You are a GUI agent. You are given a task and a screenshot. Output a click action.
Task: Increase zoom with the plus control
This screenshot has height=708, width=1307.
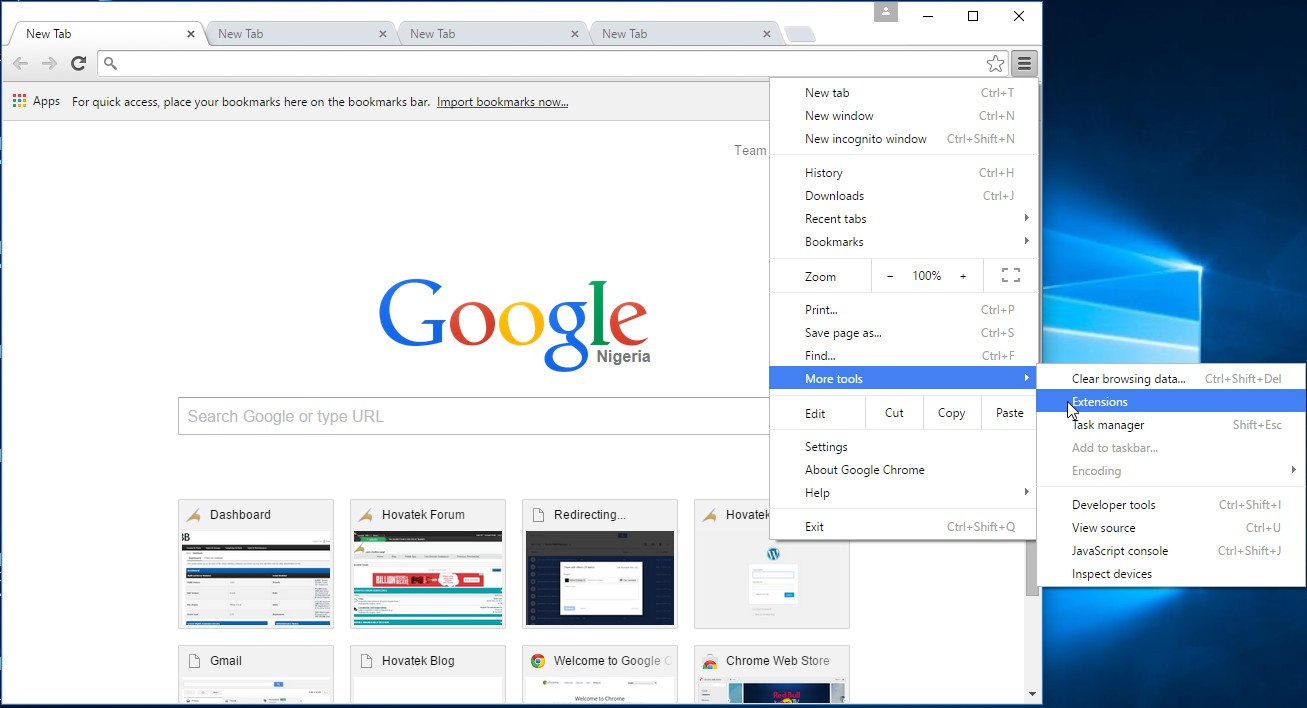tap(963, 275)
